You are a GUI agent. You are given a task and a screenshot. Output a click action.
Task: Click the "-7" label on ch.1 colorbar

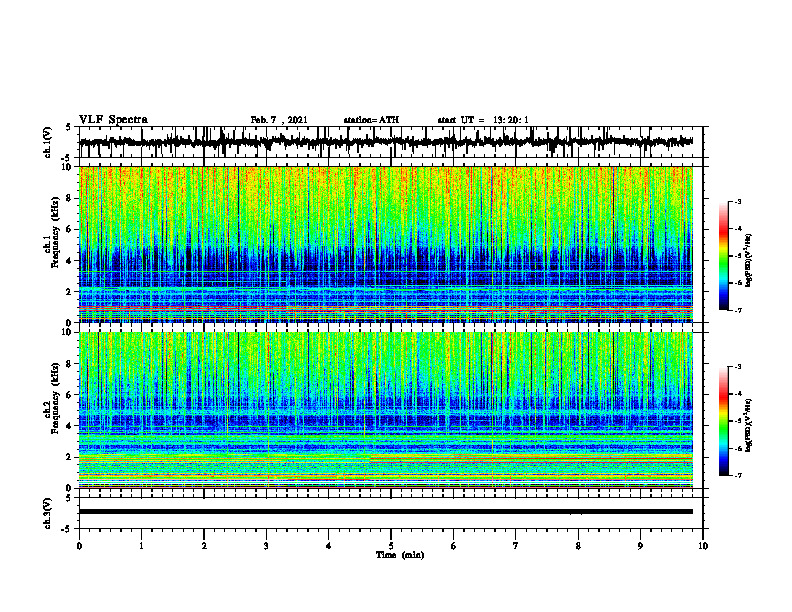(x=738, y=310)
